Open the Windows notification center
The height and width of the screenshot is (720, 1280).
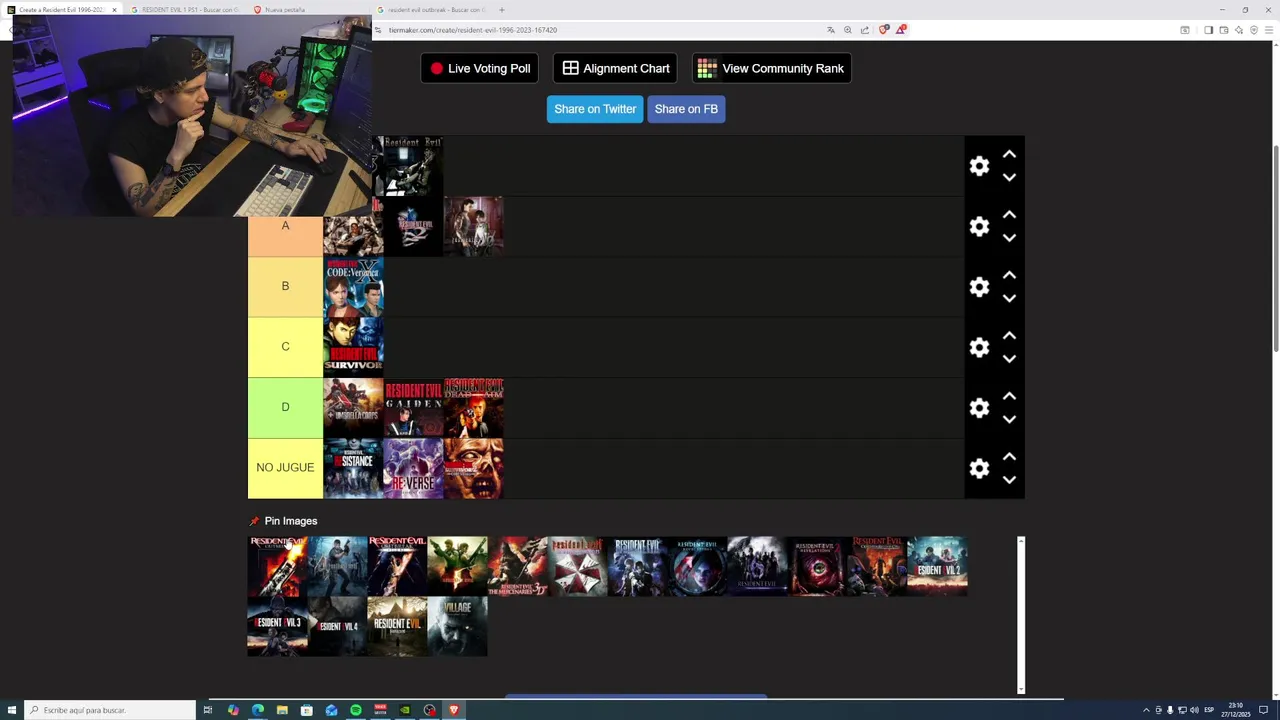(1263, 710)
